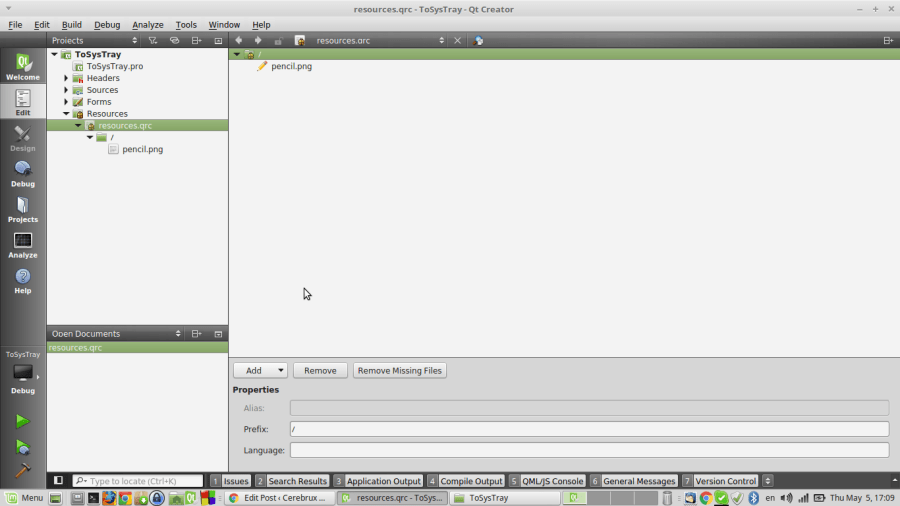Image resolution: width=900 pixels, height=506 pixels.
Task: Click the Prefix input field
Action: (589, 429)
